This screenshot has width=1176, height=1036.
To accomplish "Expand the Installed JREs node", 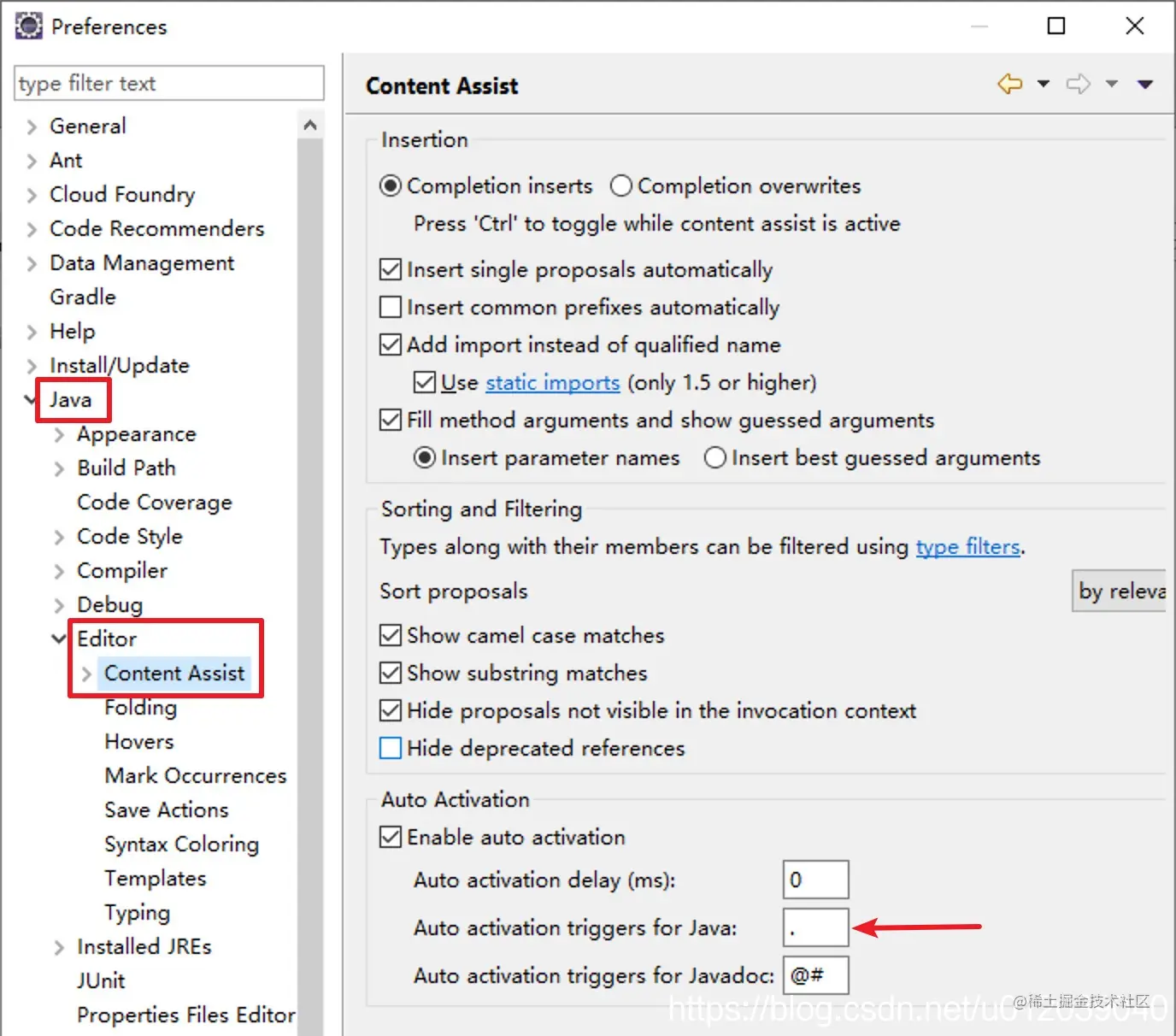I will (x=59, y=947).
